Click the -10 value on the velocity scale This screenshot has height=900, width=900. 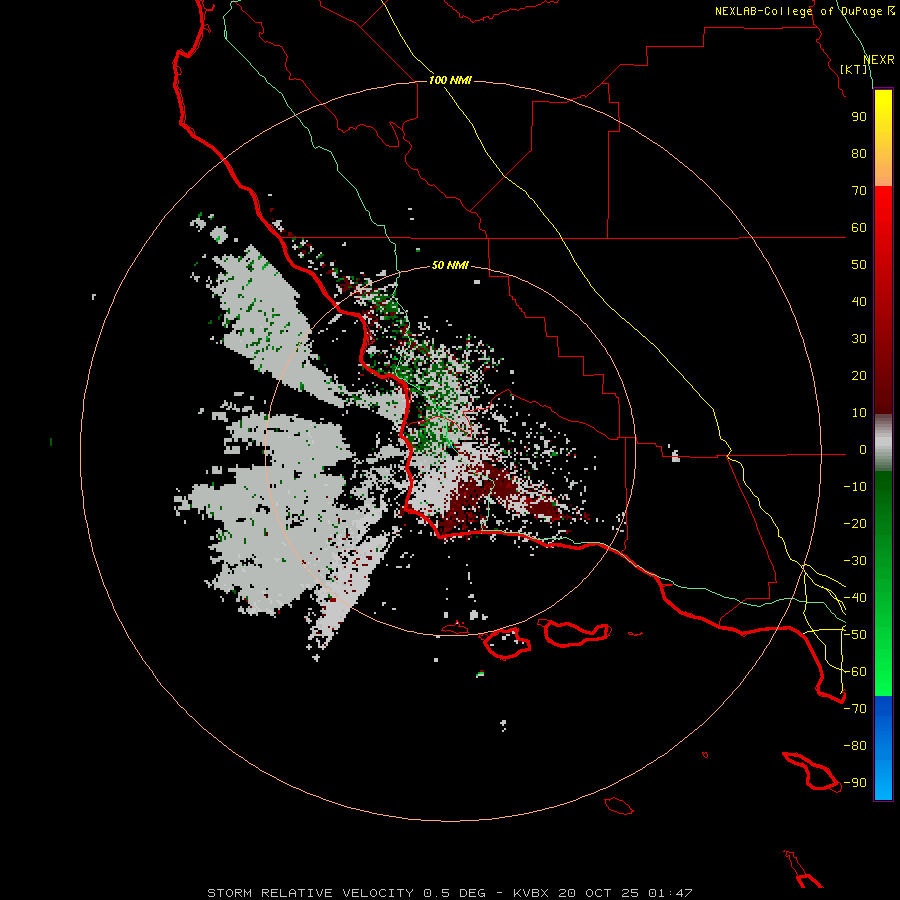[855, 487]
